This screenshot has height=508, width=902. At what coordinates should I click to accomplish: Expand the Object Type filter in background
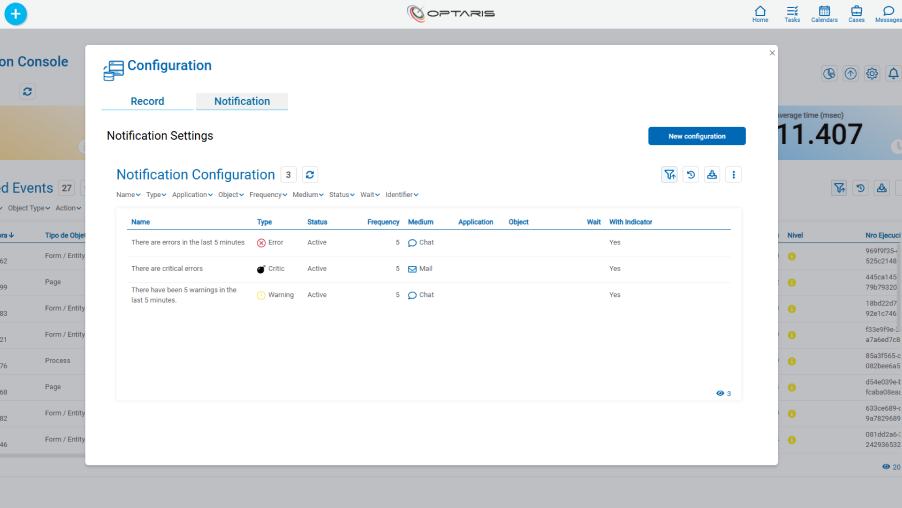(29, 208)
